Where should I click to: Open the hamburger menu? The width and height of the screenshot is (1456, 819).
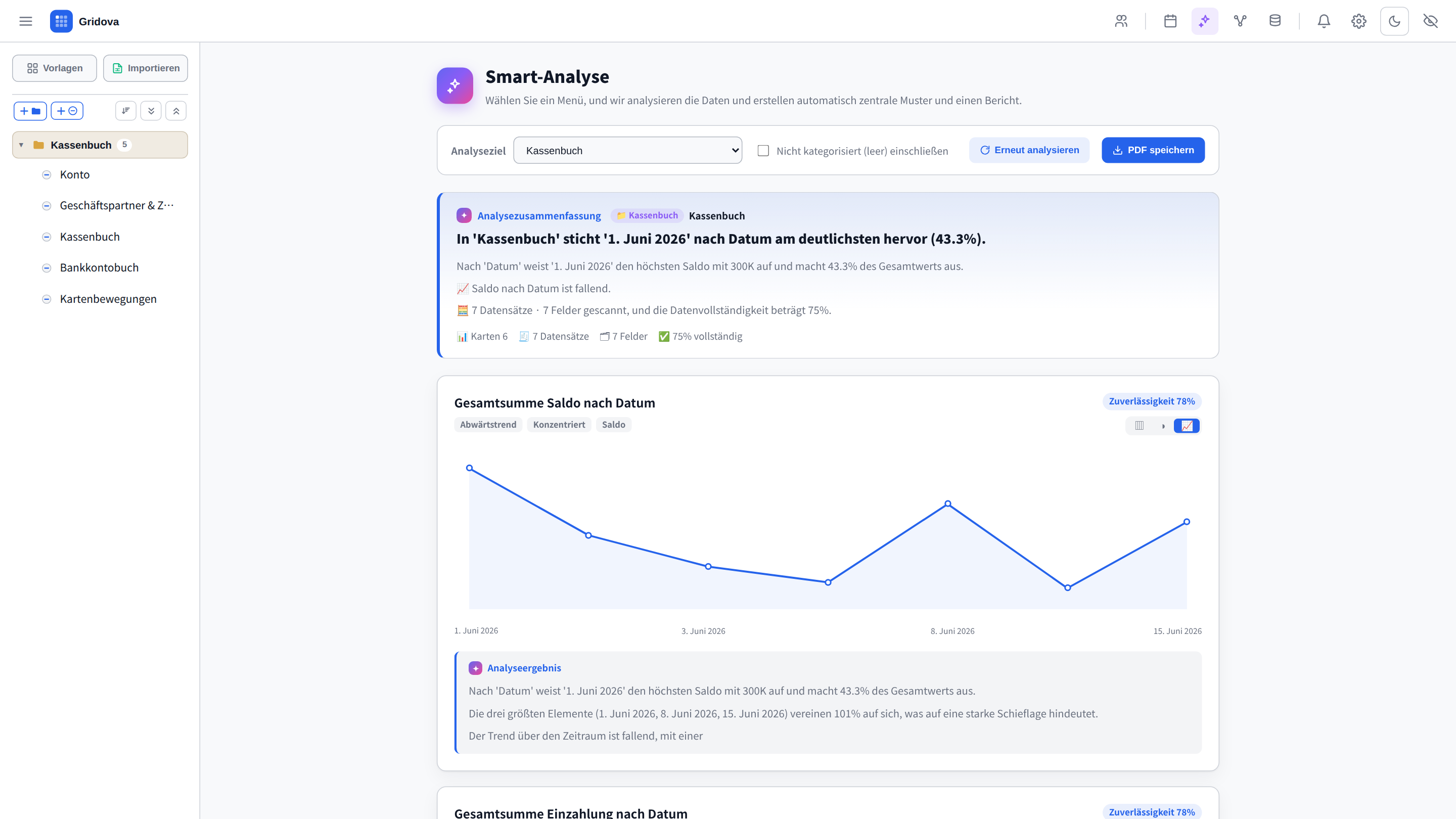25,21
